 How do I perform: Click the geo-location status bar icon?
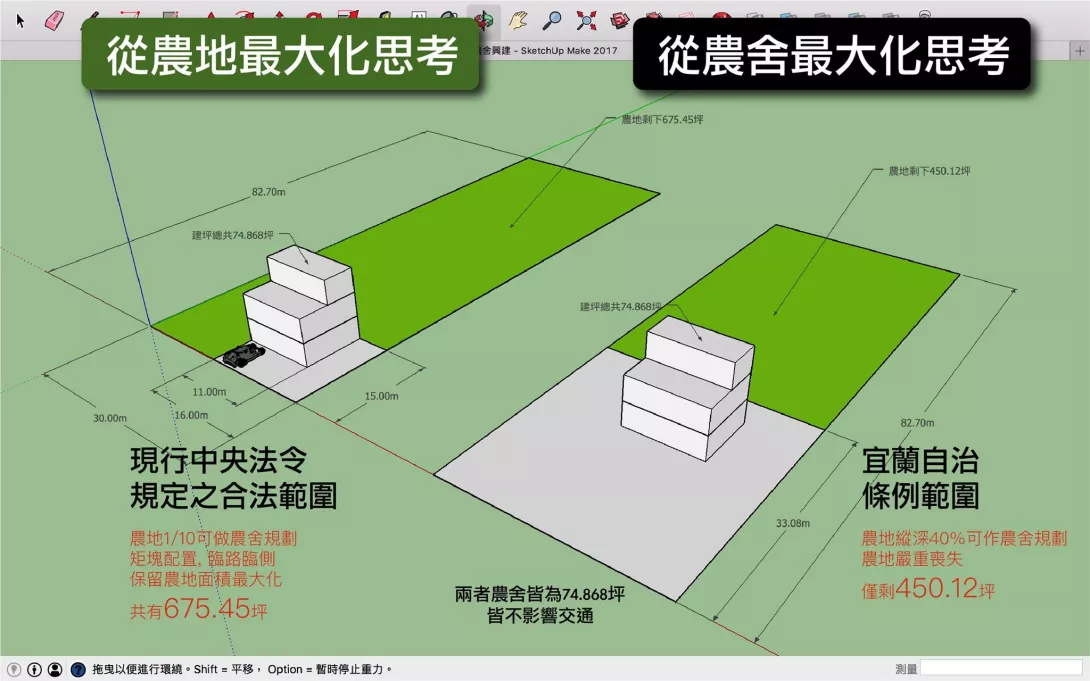coord(14,669)
